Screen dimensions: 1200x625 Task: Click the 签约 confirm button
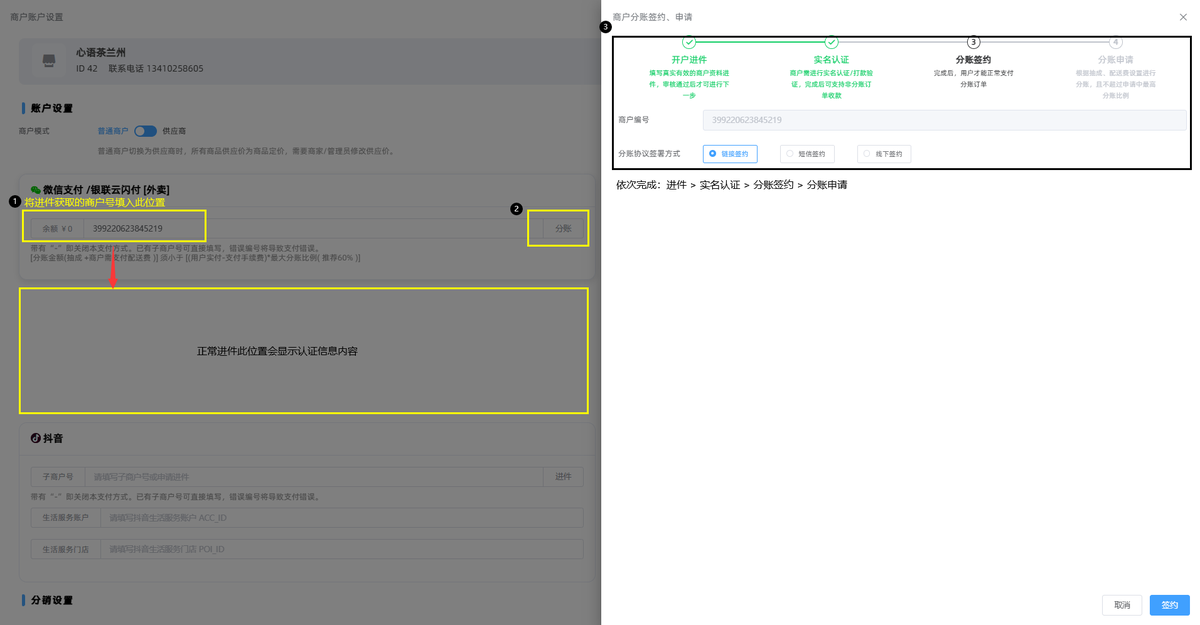tap(1170, 605)
